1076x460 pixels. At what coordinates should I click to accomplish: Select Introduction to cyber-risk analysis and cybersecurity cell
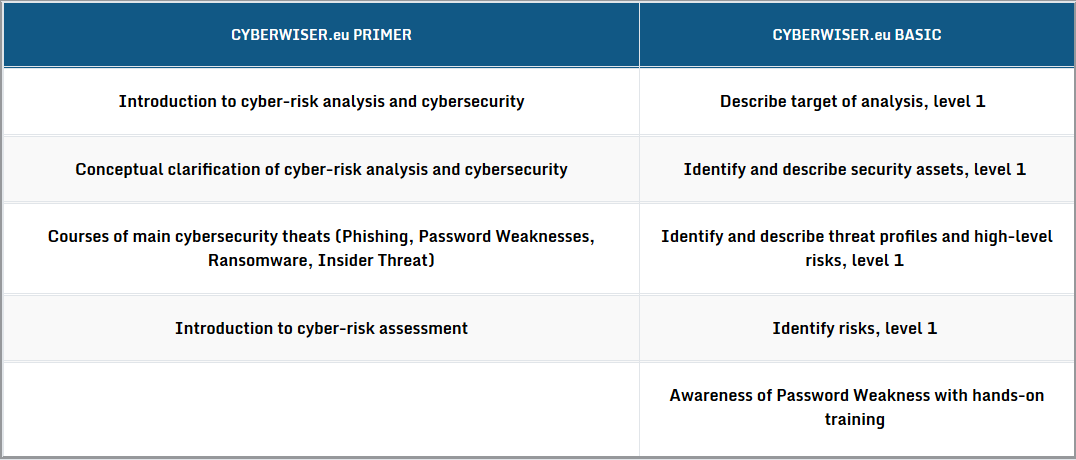321,102
